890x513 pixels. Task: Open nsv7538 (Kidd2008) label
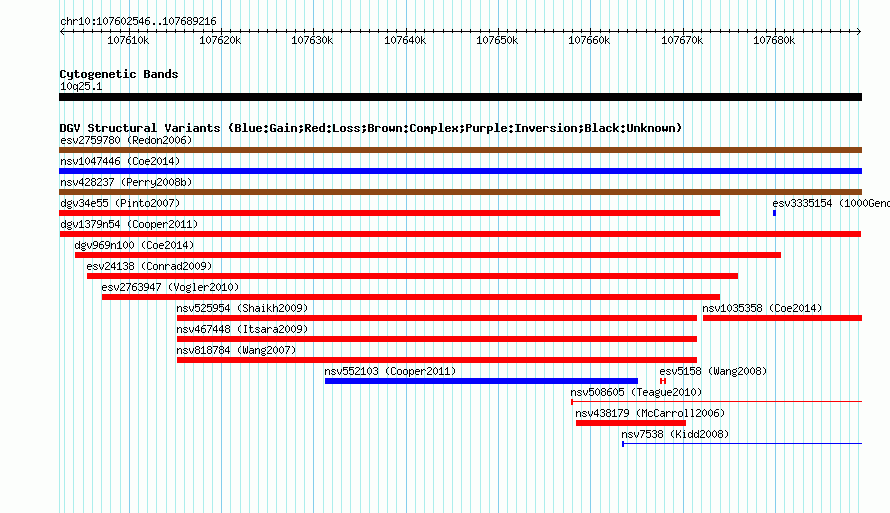[675, 434]
